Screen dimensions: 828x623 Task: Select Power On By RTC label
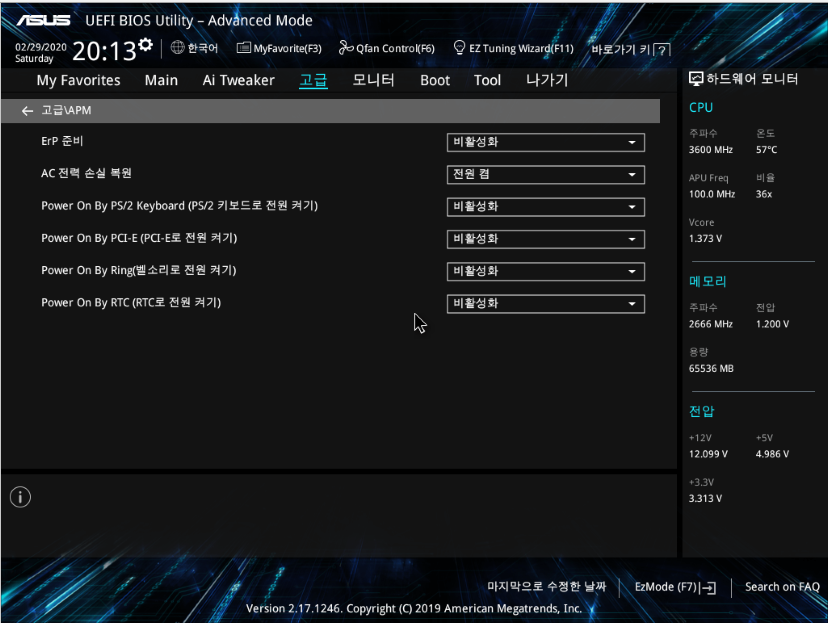[x=131, y=303]
